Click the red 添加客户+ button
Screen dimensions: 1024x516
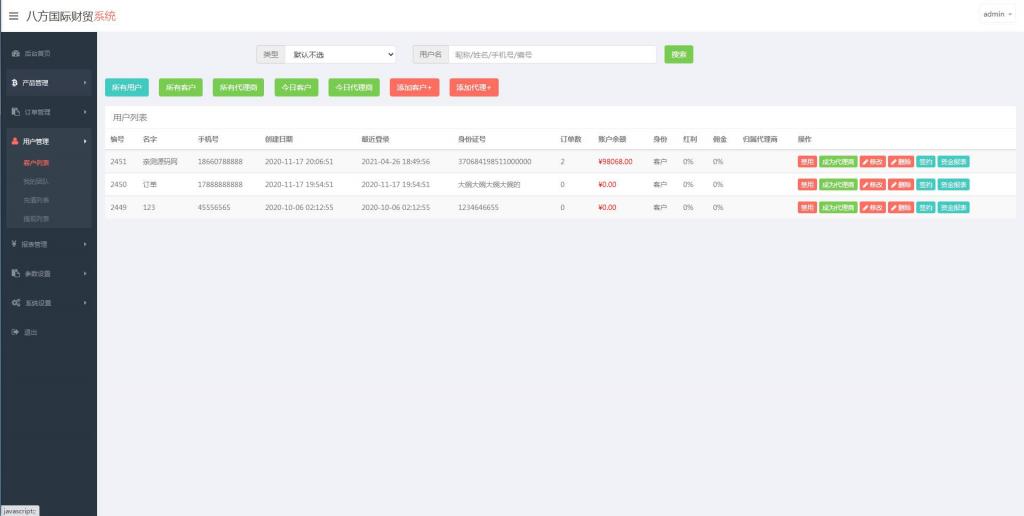click(x=414, y=88)
